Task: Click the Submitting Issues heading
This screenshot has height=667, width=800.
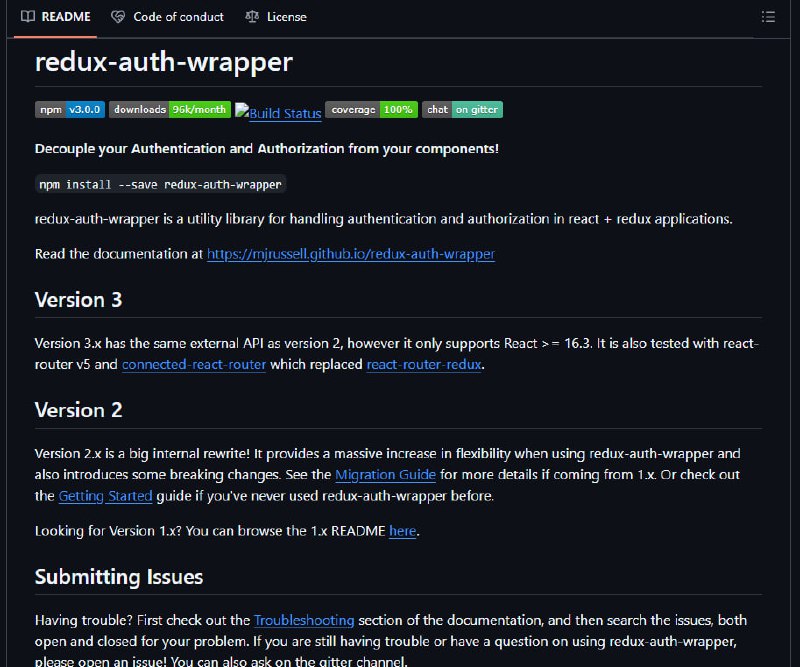Action: 119,577
